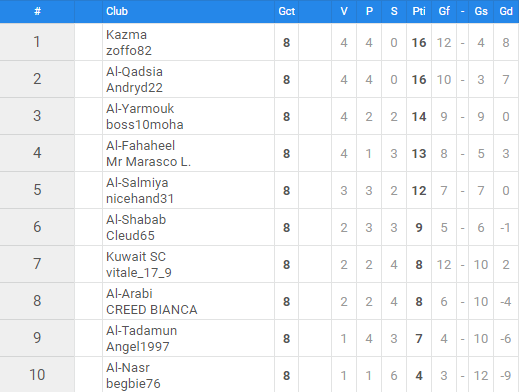
Task: Open the Kazma club link
Action: click(126, 35)
